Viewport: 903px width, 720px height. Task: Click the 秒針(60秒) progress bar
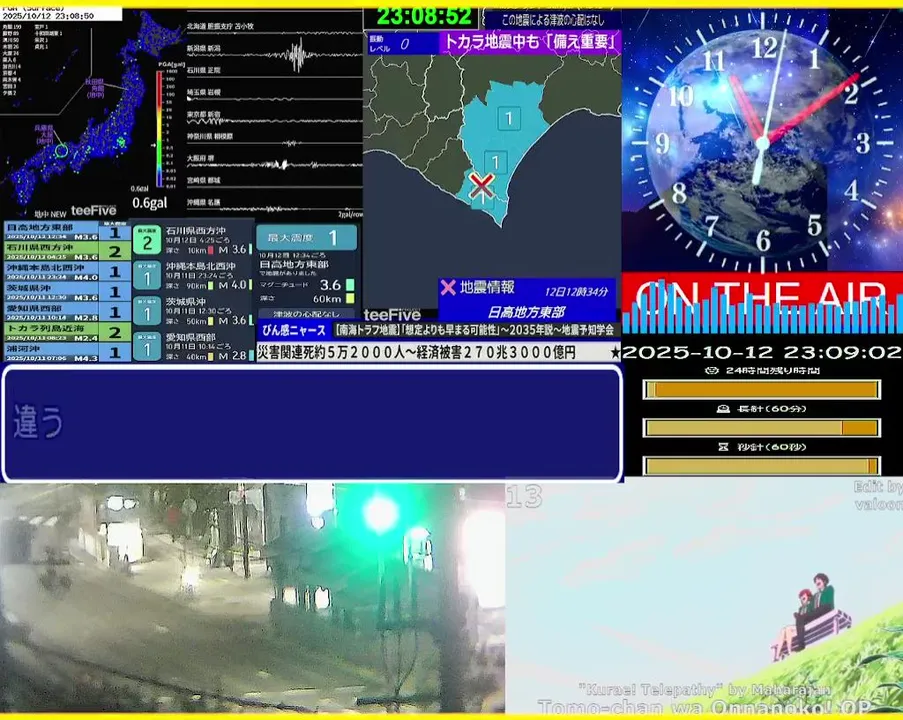pos(762,465)
